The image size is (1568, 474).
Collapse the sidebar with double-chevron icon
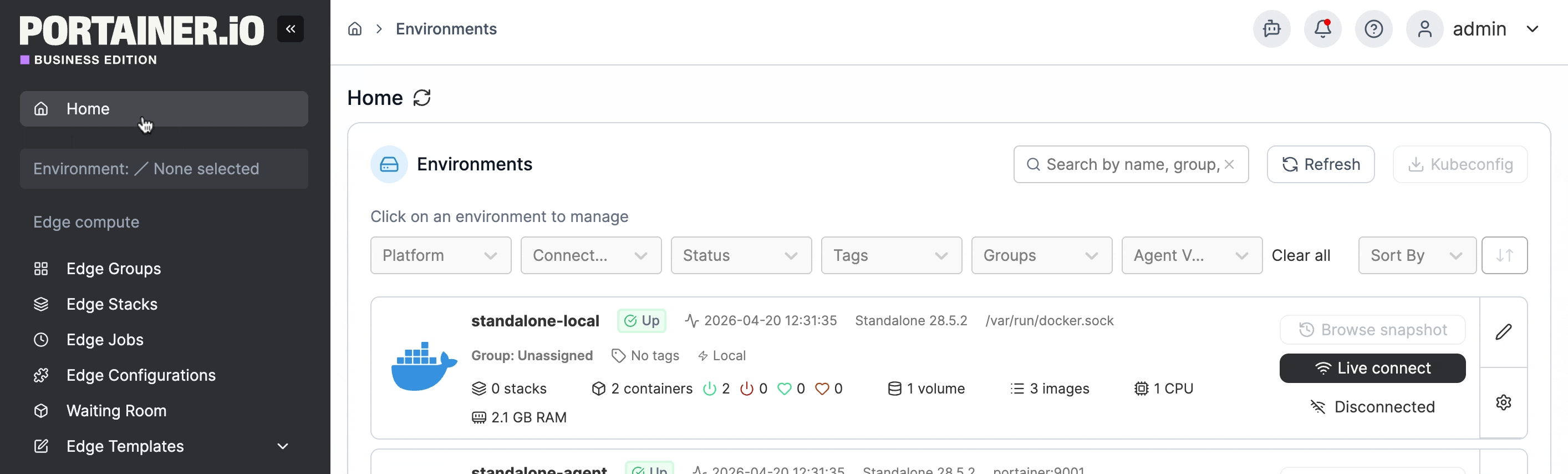tap(291, 29)
